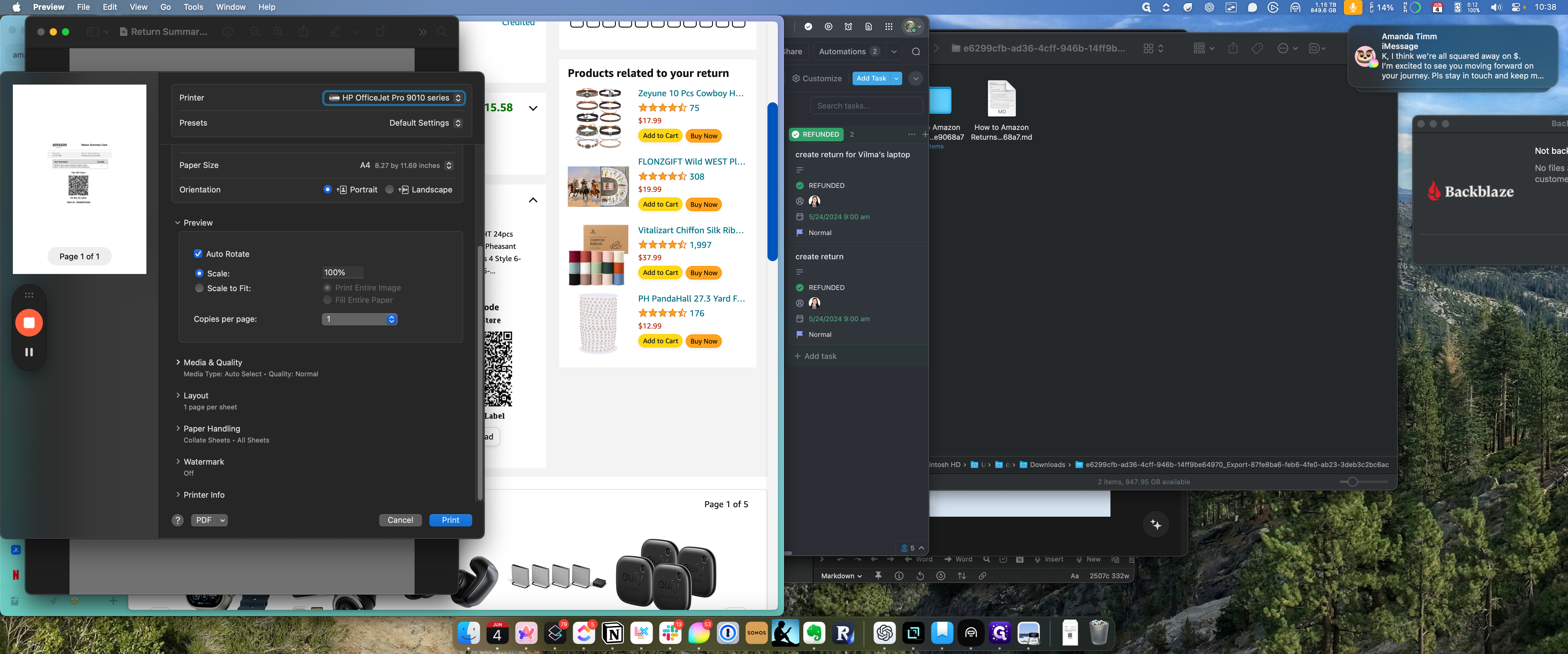Click the blue Print button
Image resolution: width=1568 pixels, height=654 pixels.
(x=450, y=520)
